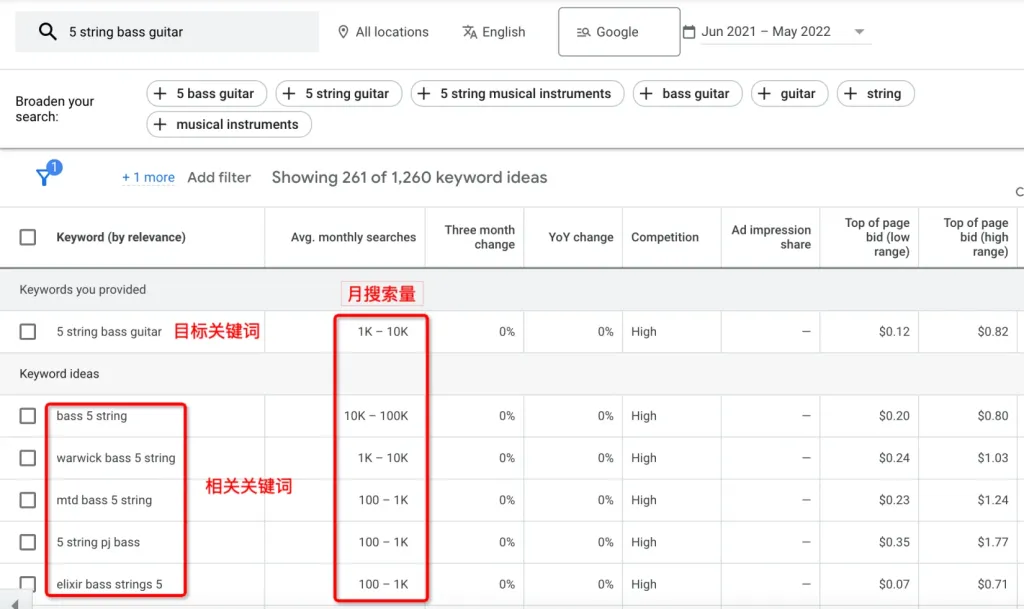
Task: Click the calendar icon by date range
Action: pyautogui.click(x=689, y=32)
